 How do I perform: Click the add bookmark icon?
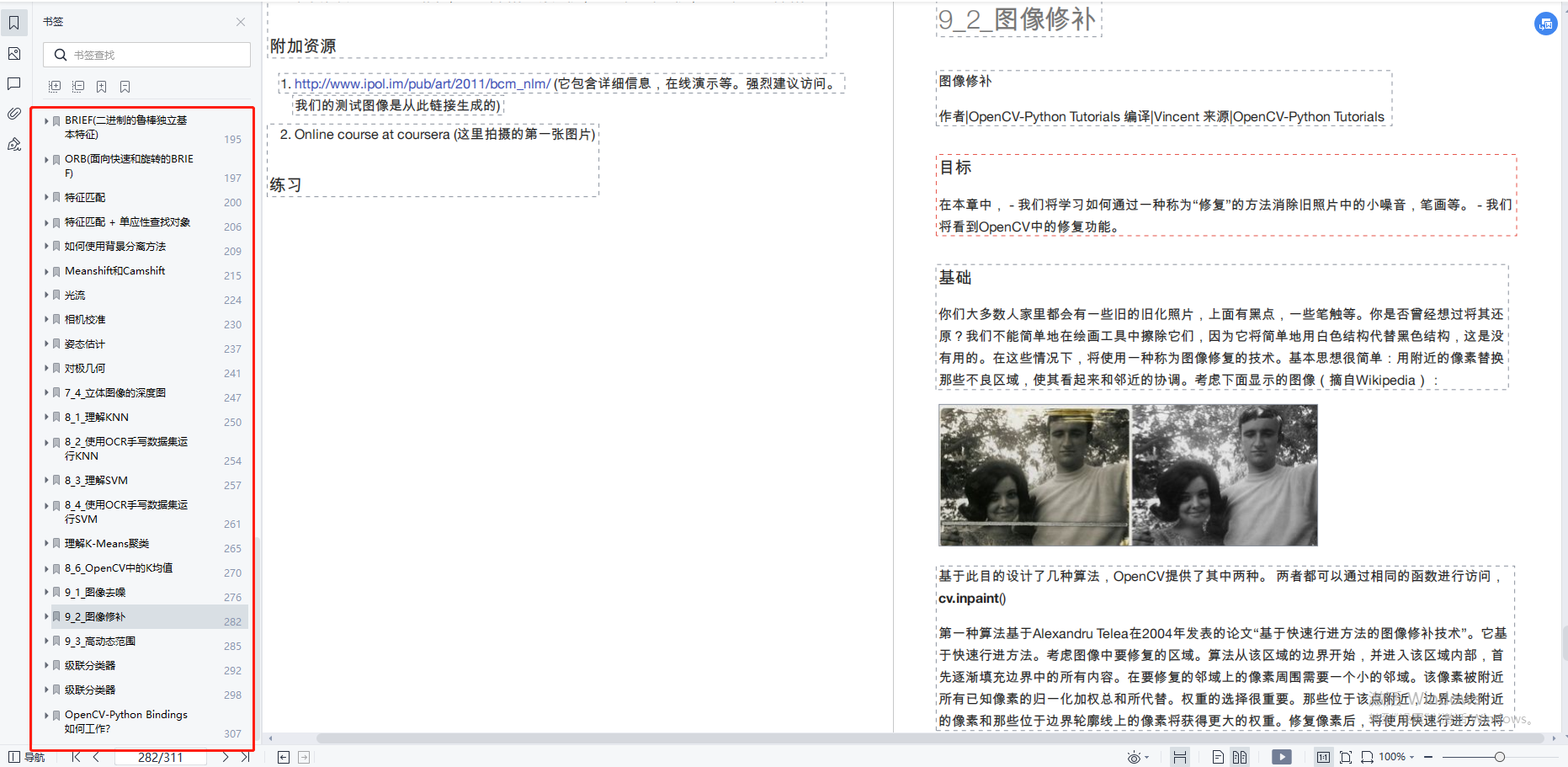101,87
